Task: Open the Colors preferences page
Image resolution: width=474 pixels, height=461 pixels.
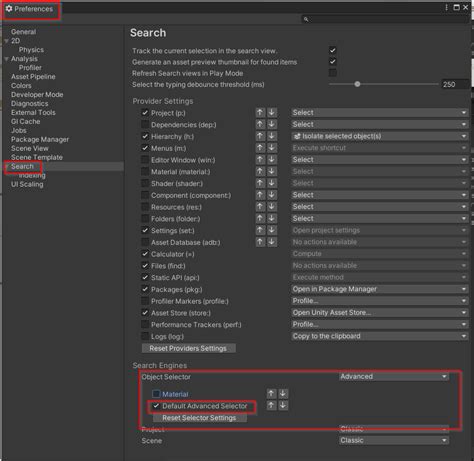Action: (21, 86)
